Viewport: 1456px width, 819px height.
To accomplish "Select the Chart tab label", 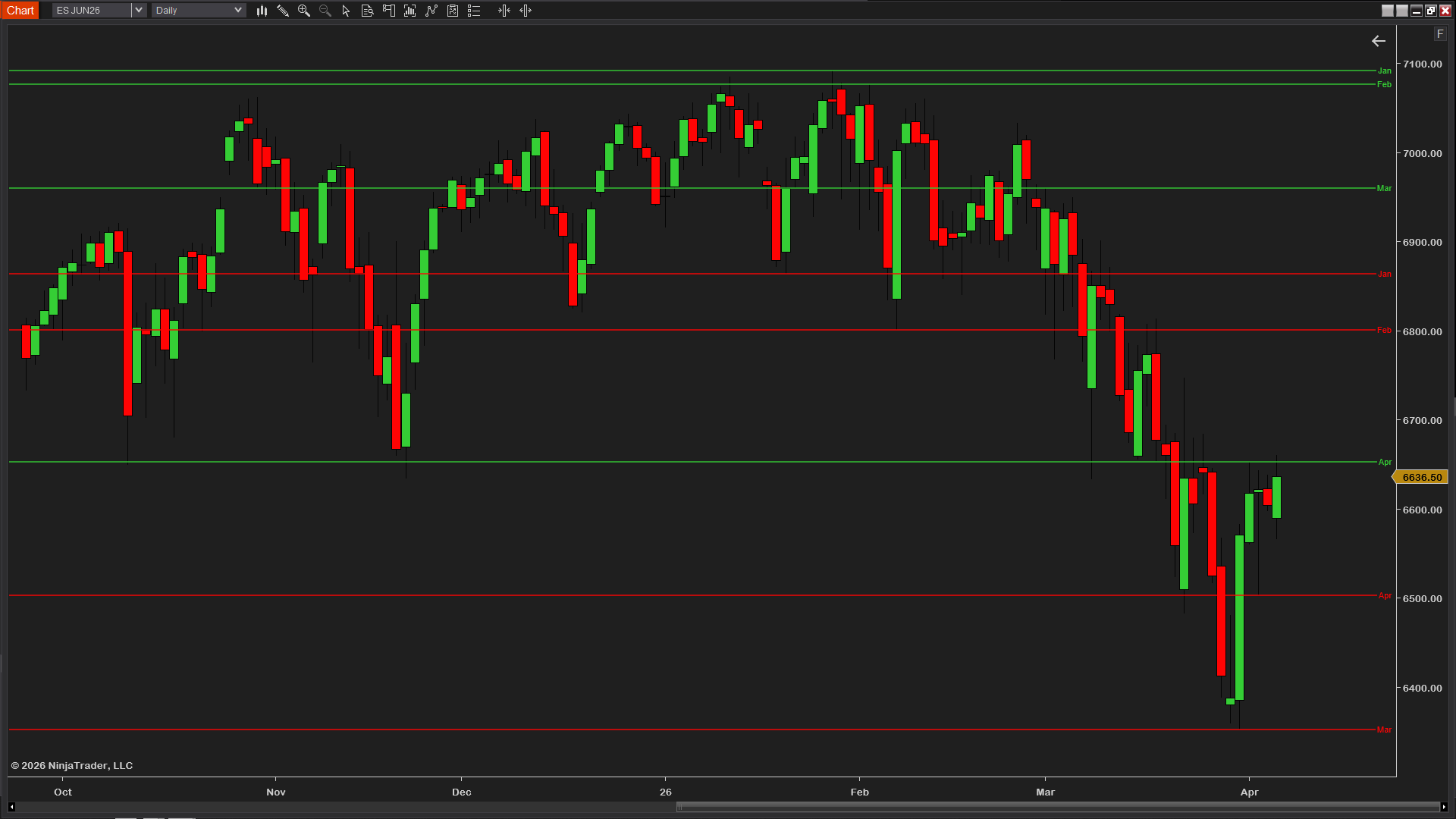I will point(20,10).
